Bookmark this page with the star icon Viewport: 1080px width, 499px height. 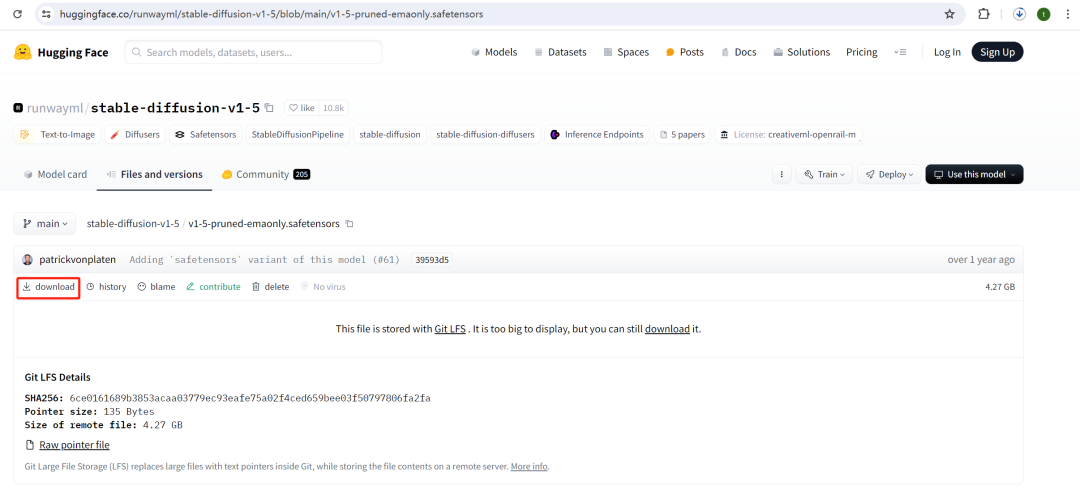(x=950, y=14)
